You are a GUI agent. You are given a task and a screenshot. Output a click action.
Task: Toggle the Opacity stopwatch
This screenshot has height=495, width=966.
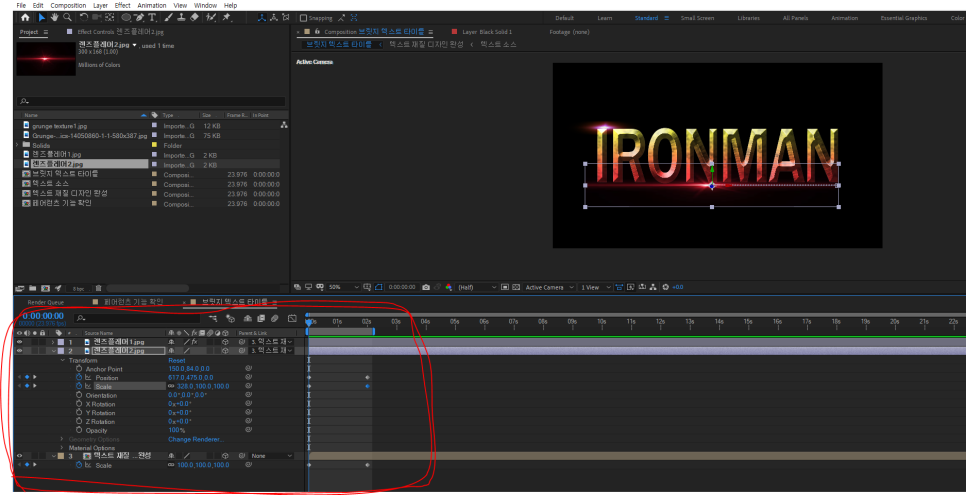[79, 430]
